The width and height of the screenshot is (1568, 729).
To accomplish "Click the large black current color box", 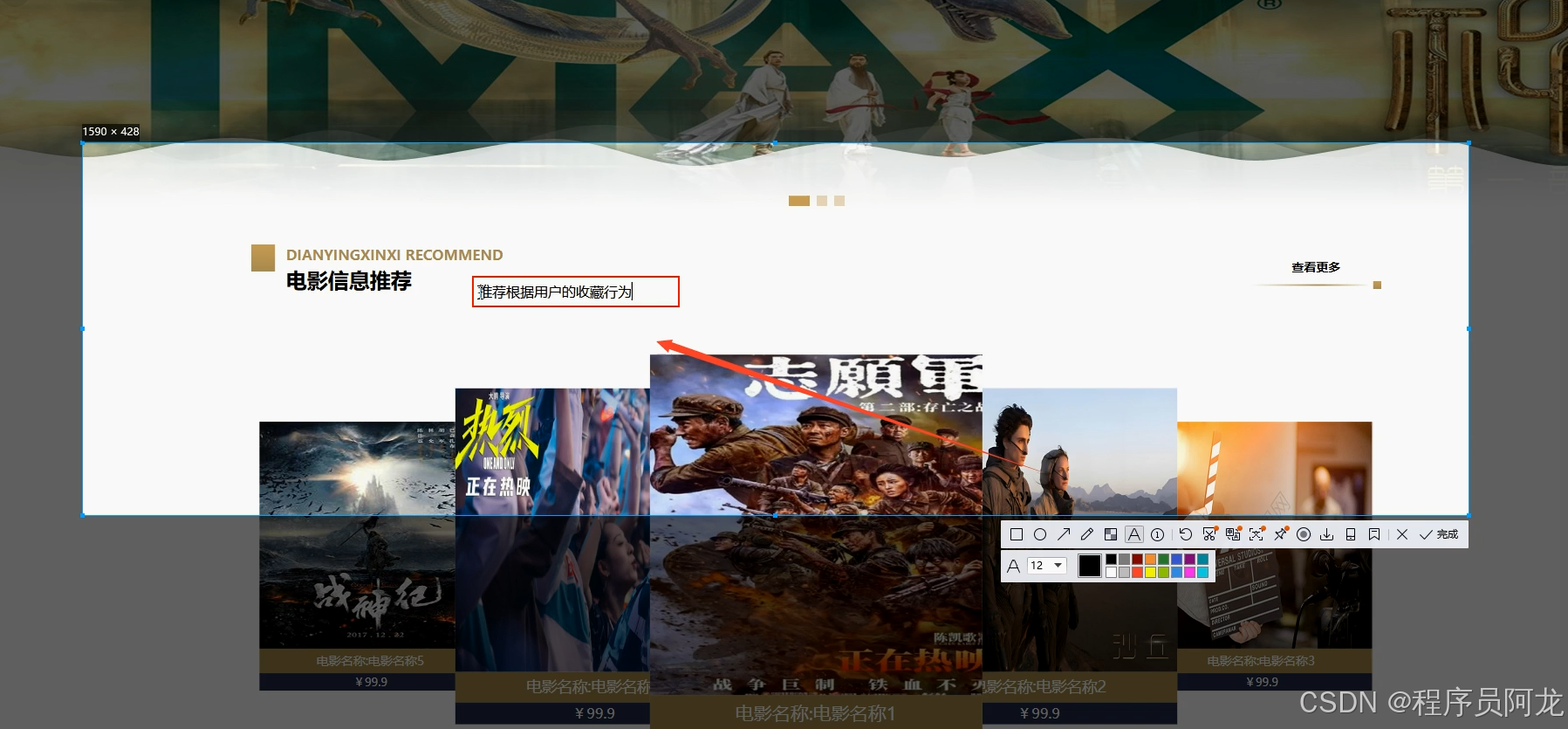I will click(x=1090, y=566).
